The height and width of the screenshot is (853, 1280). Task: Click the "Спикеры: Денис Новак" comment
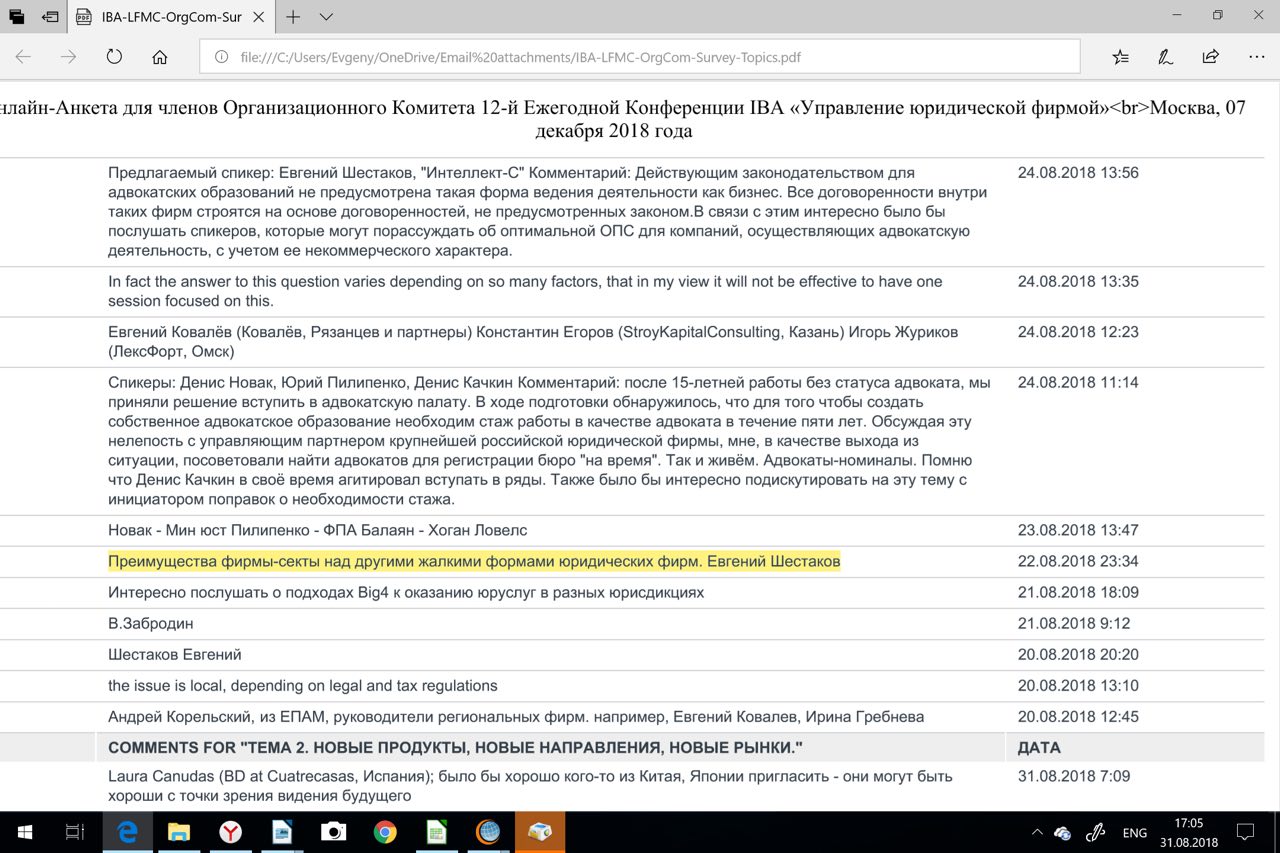(x=549, y=440)
